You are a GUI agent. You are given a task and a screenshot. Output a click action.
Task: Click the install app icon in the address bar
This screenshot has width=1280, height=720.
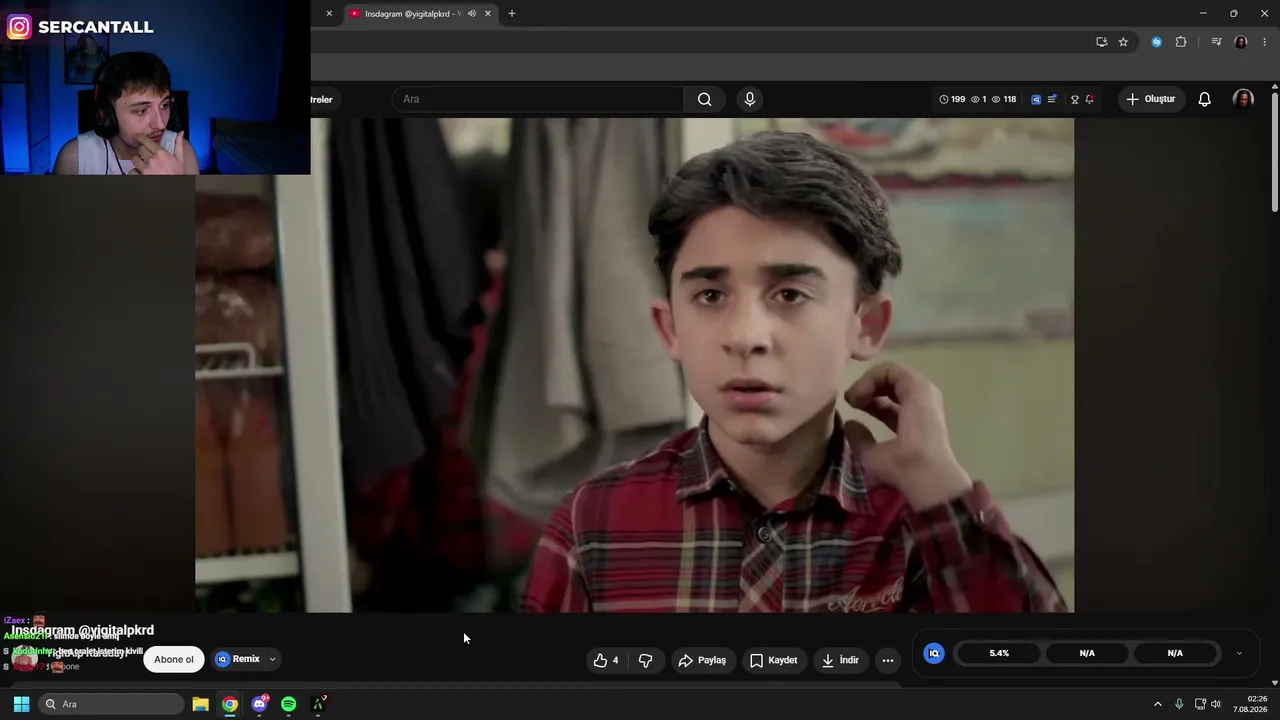coord(1101,42)
